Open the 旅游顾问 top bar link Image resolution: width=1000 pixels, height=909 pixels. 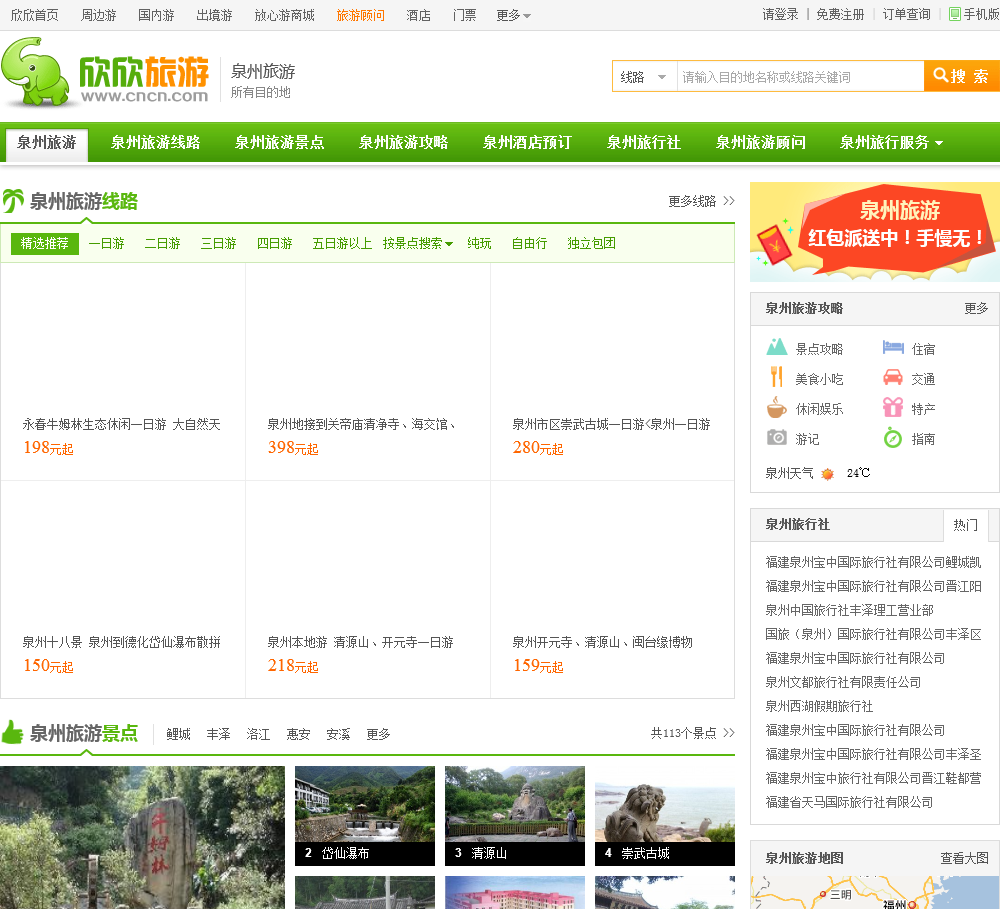[360, 15]
